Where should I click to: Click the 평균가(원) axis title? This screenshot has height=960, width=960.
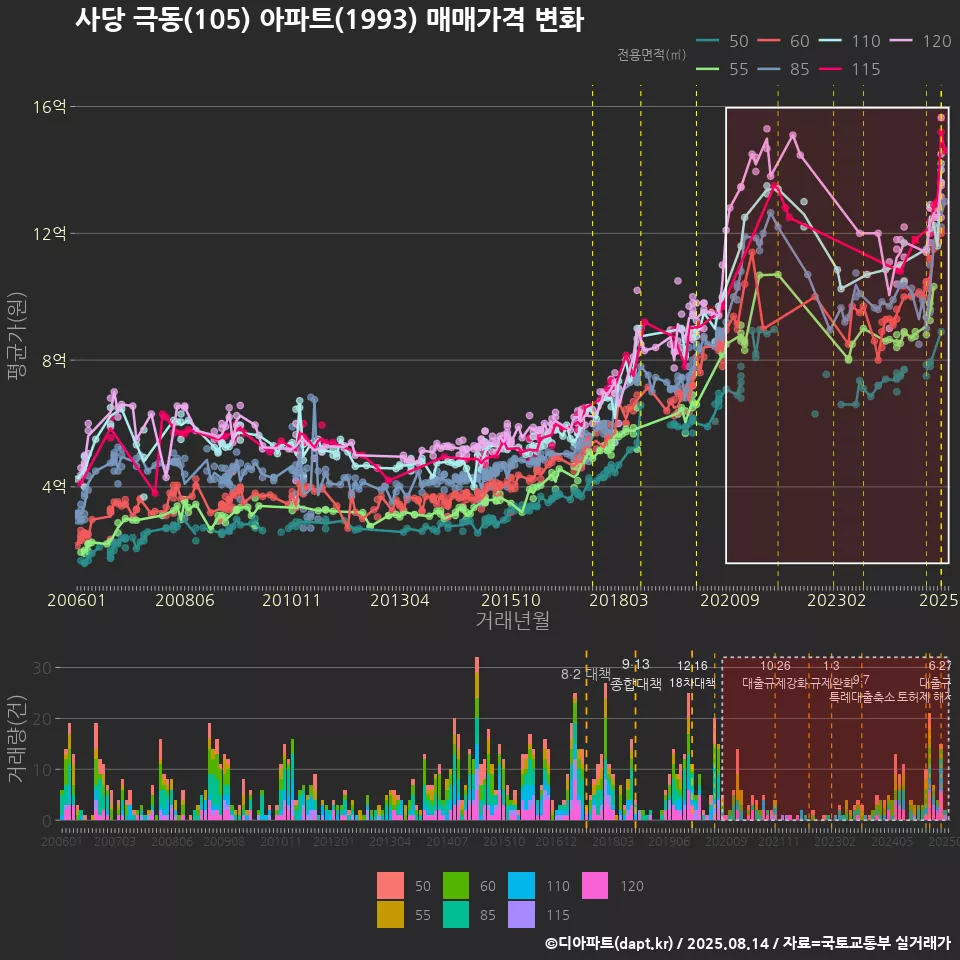click(x=16, y=336)
